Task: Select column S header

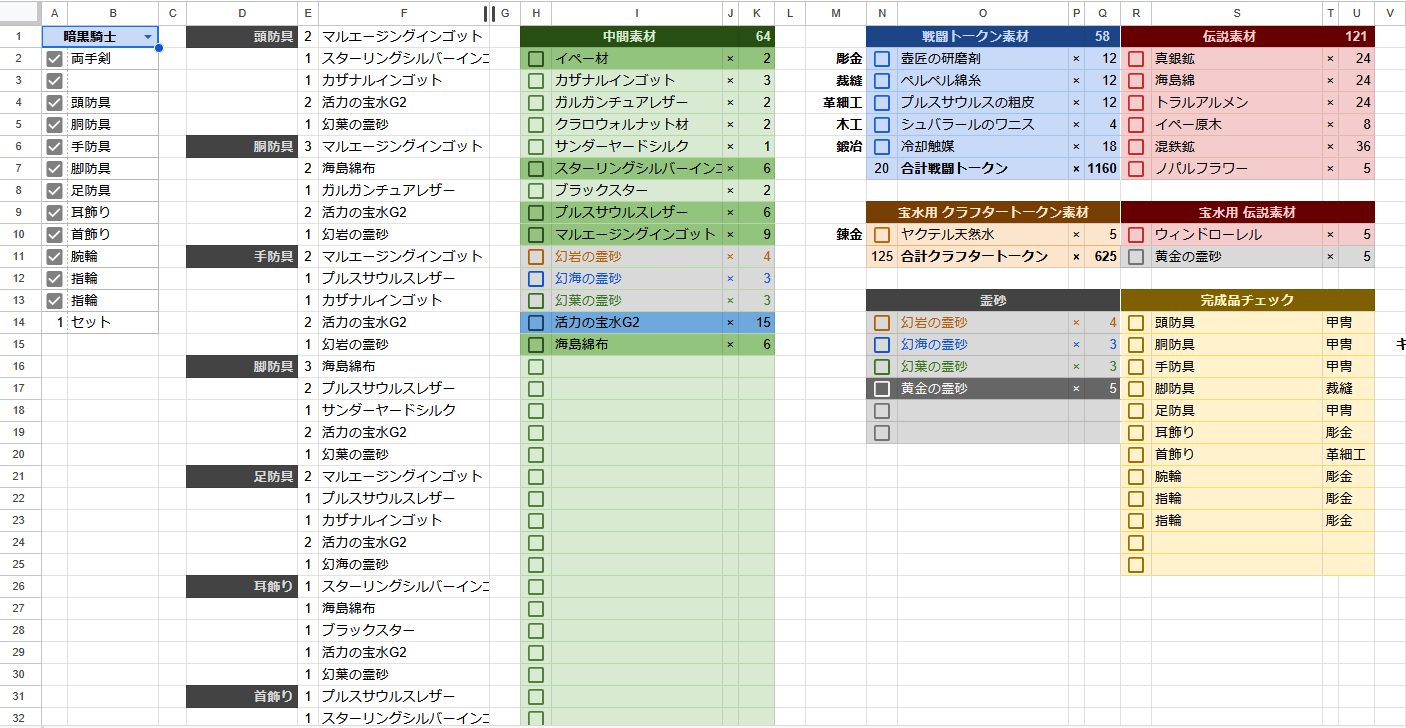Action: coord(1237,13)
